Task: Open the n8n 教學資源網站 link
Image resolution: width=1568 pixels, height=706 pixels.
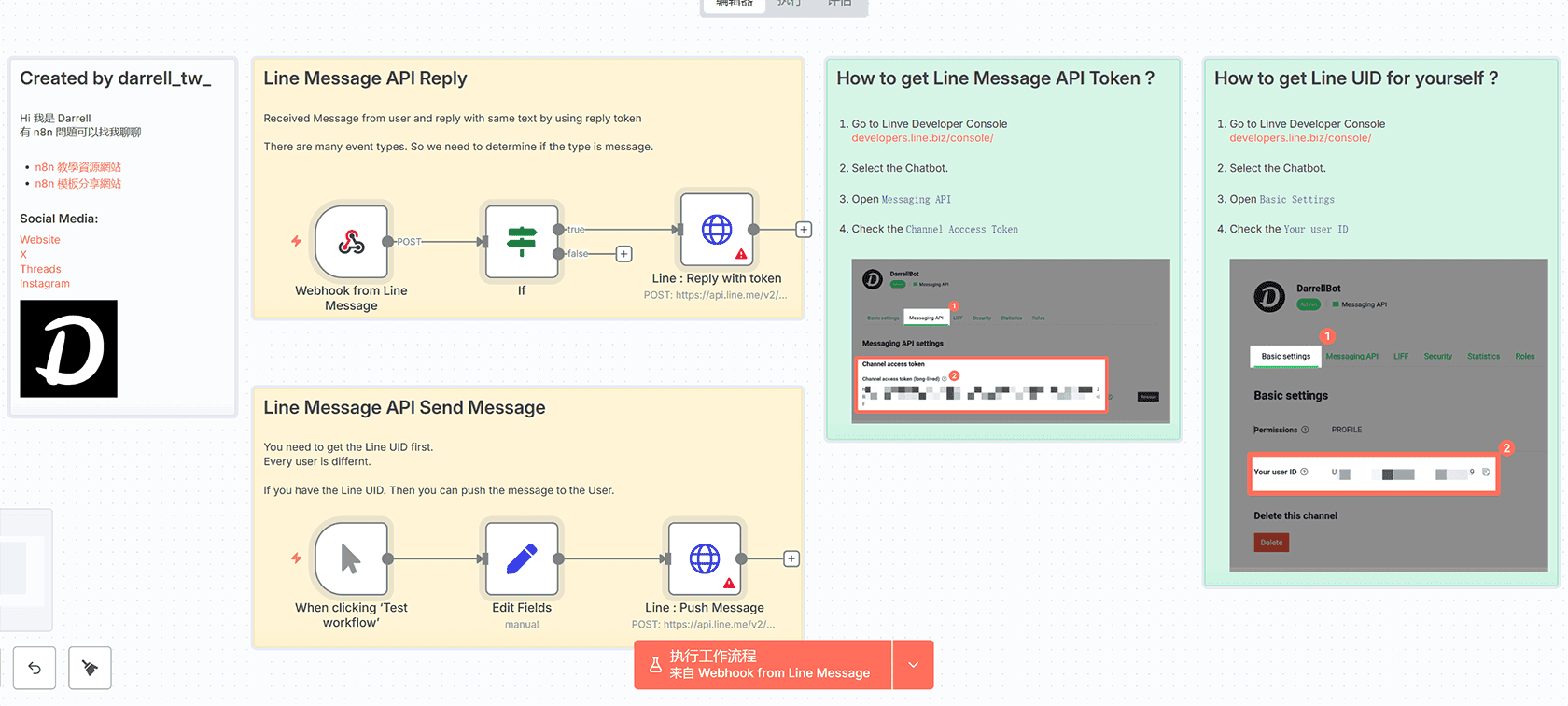Action: point(78,167)
